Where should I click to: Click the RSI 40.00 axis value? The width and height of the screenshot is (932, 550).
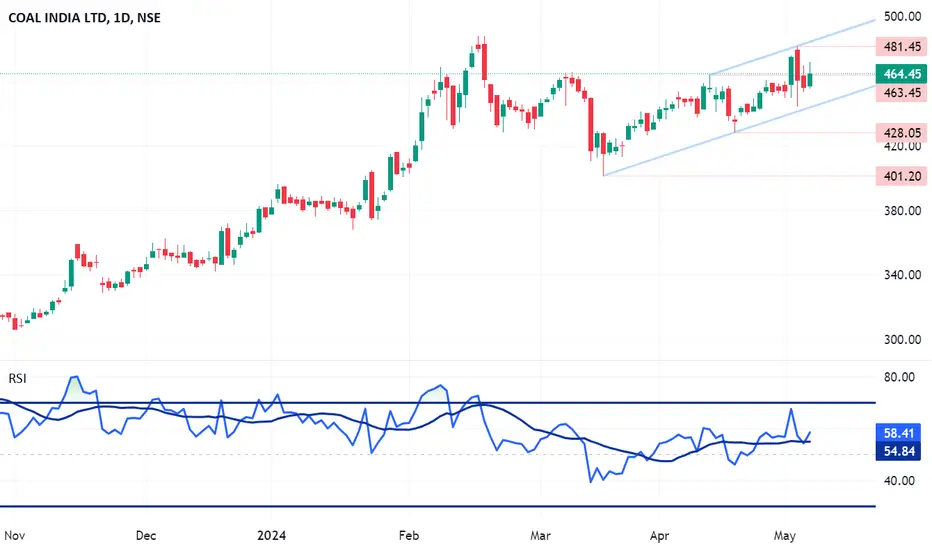click(x=899, y=480)
